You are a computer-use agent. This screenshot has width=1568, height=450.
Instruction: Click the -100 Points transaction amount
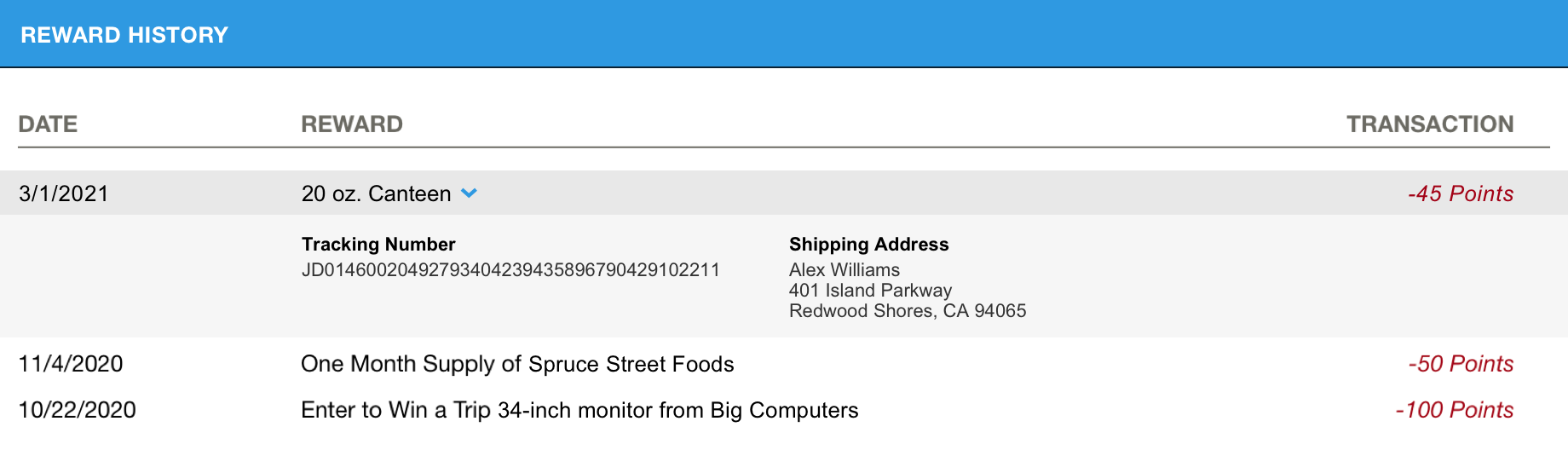coord(1454,410)
